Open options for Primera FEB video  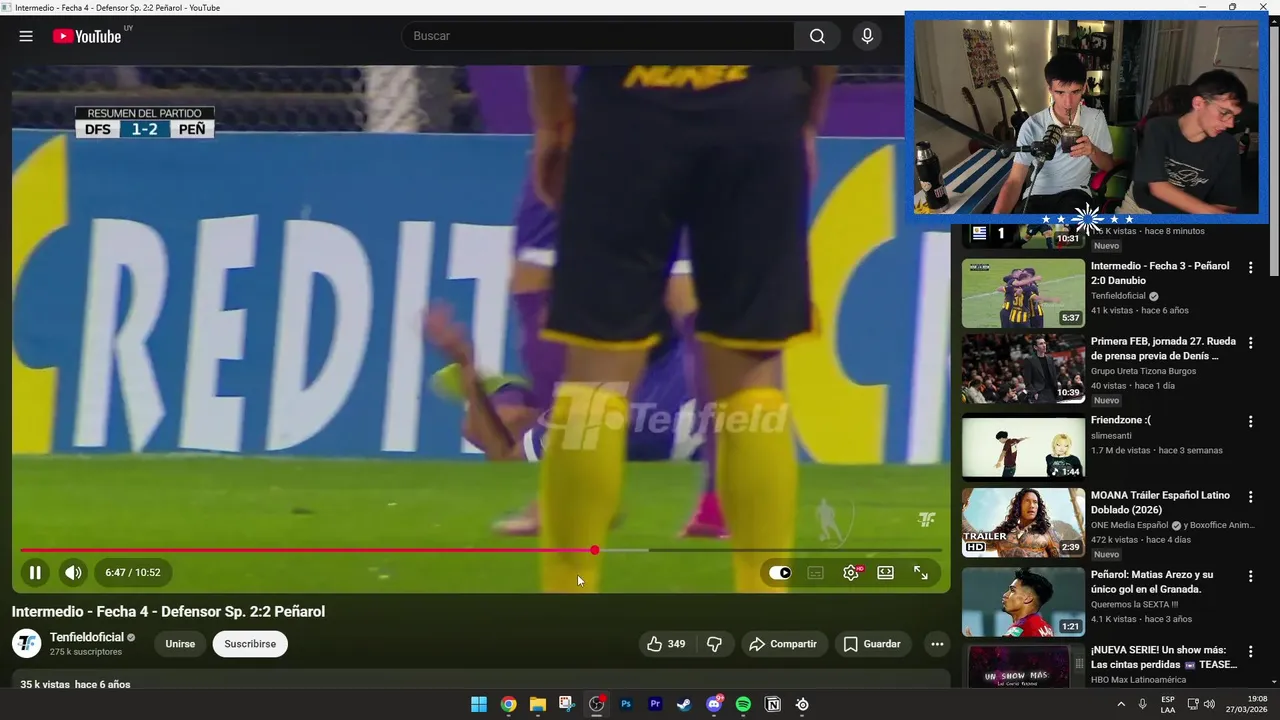(x=1250, y=342)
